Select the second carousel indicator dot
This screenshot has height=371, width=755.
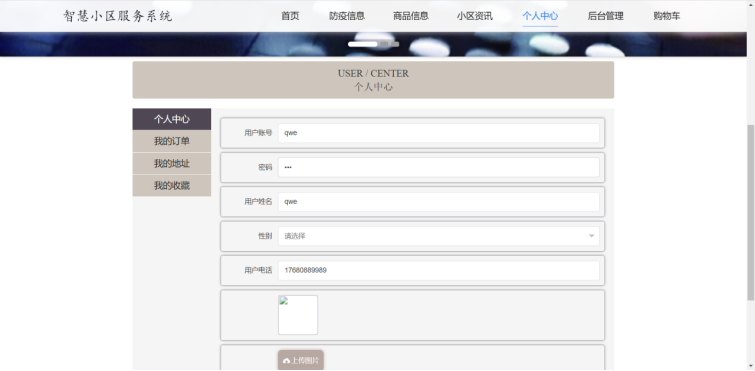click(x=384, y=44)
